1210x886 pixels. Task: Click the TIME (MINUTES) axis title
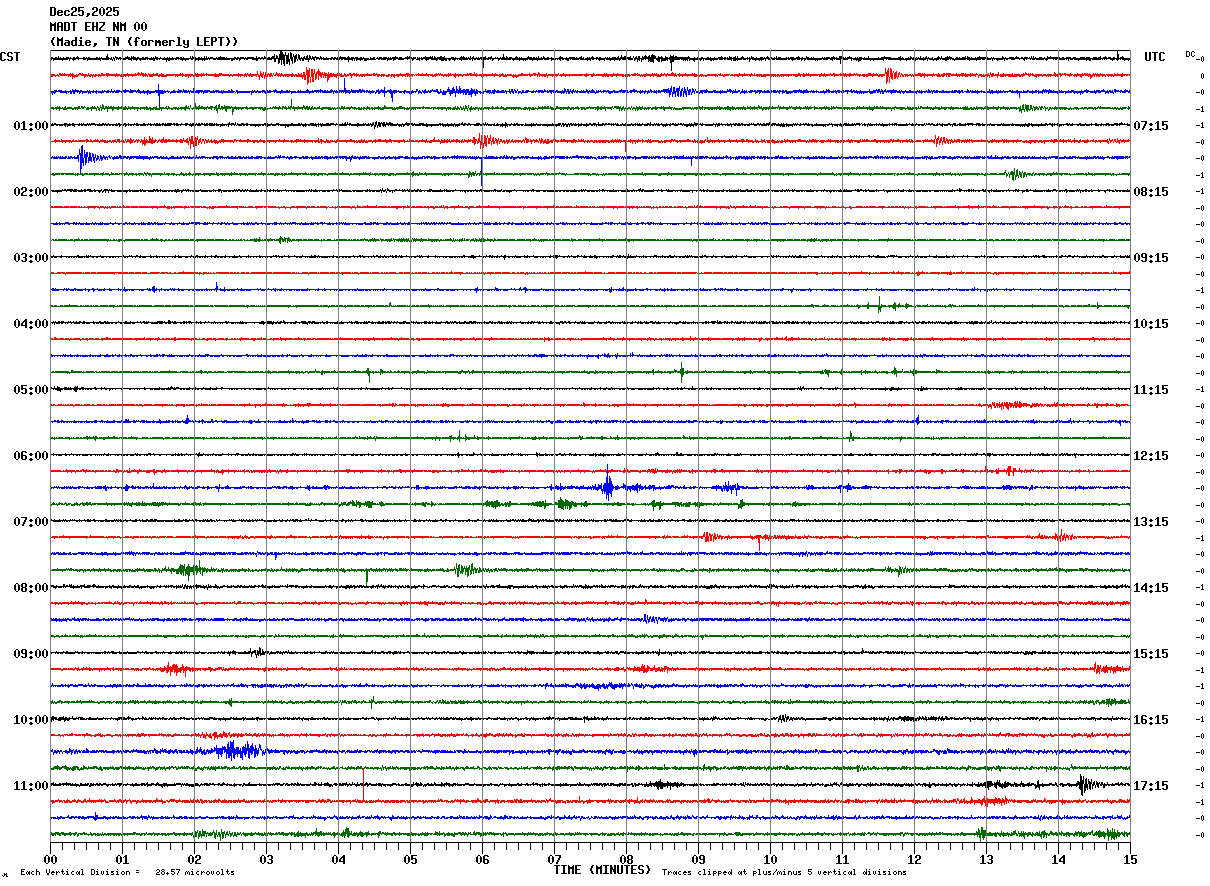pyautogui.click(x=602, y=870)
